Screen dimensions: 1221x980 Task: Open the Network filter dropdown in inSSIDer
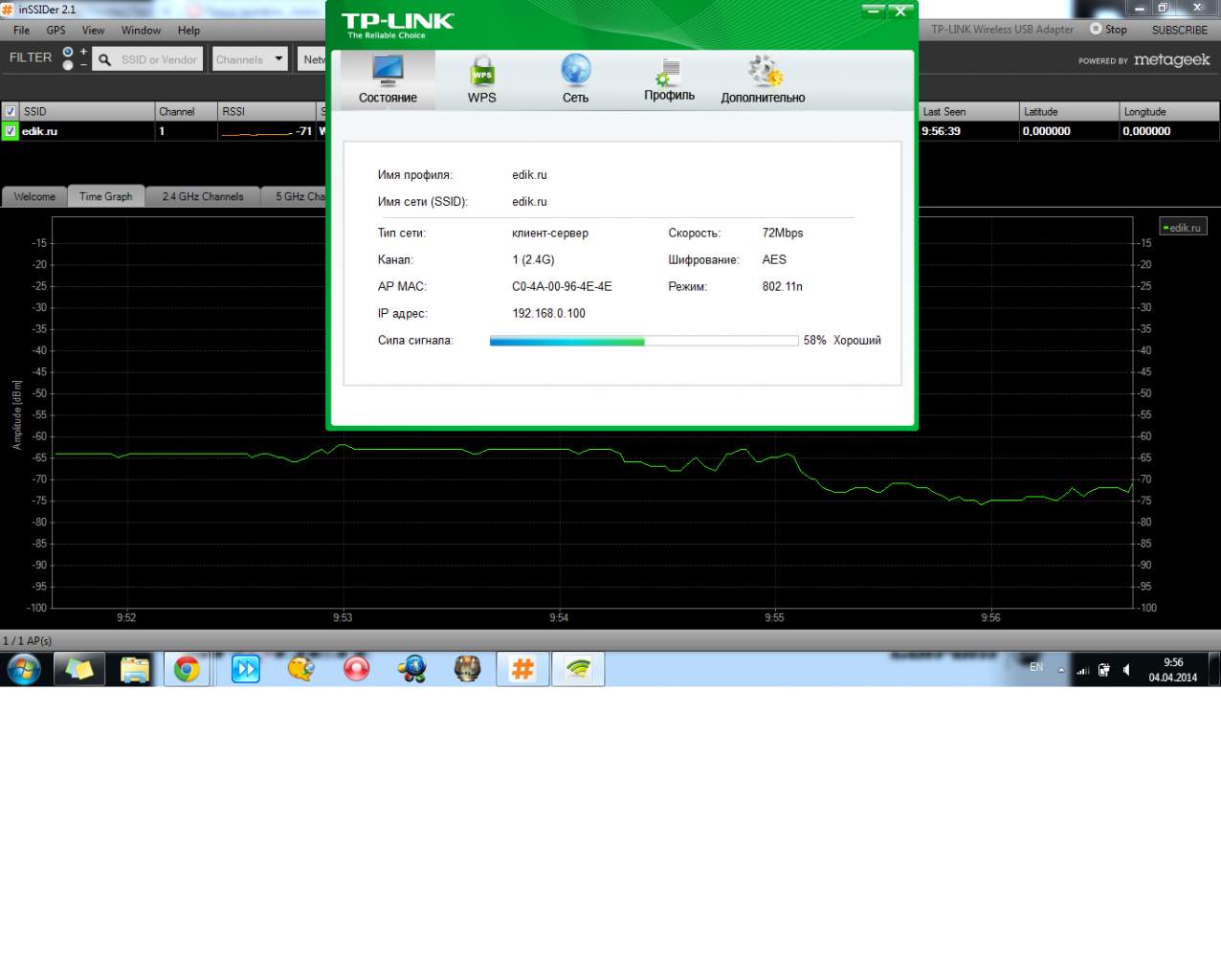tap(312, 59)
